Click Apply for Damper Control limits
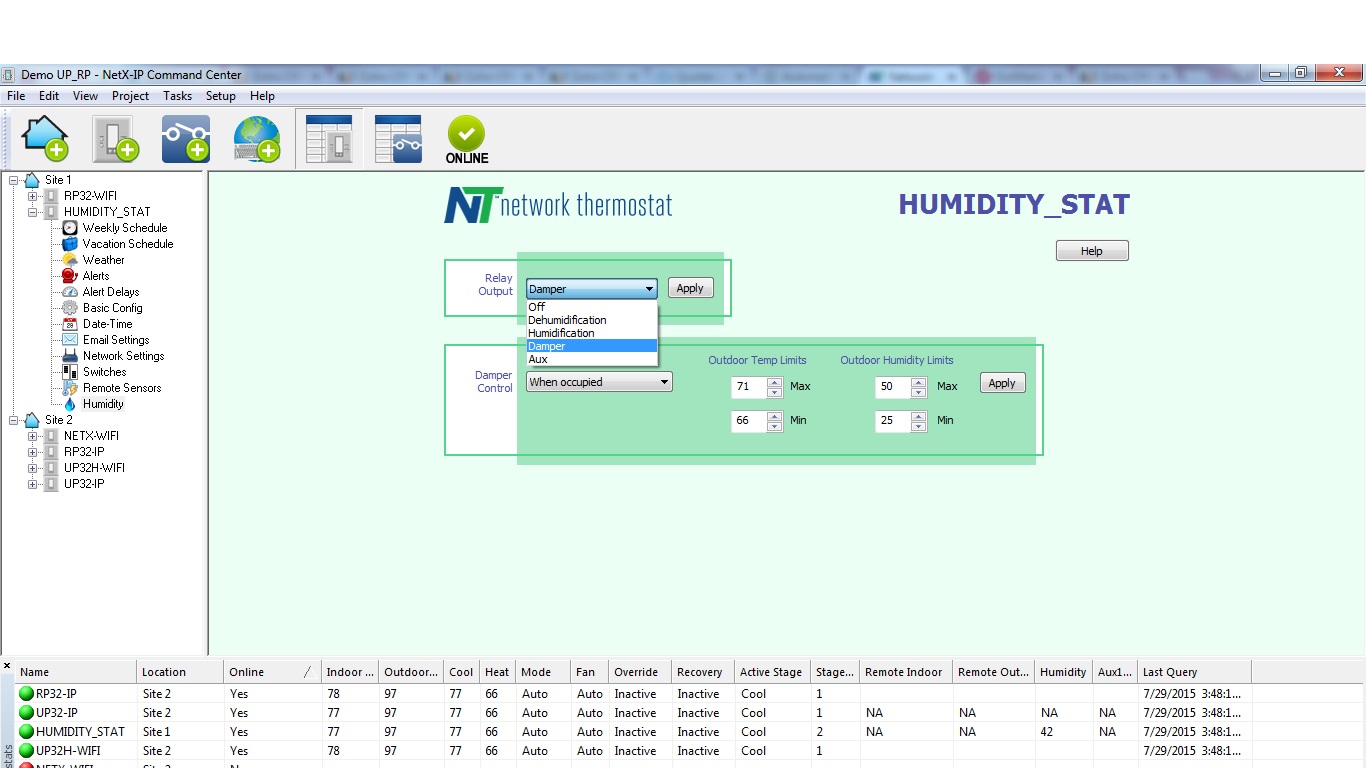 (x=1002, y=383)
